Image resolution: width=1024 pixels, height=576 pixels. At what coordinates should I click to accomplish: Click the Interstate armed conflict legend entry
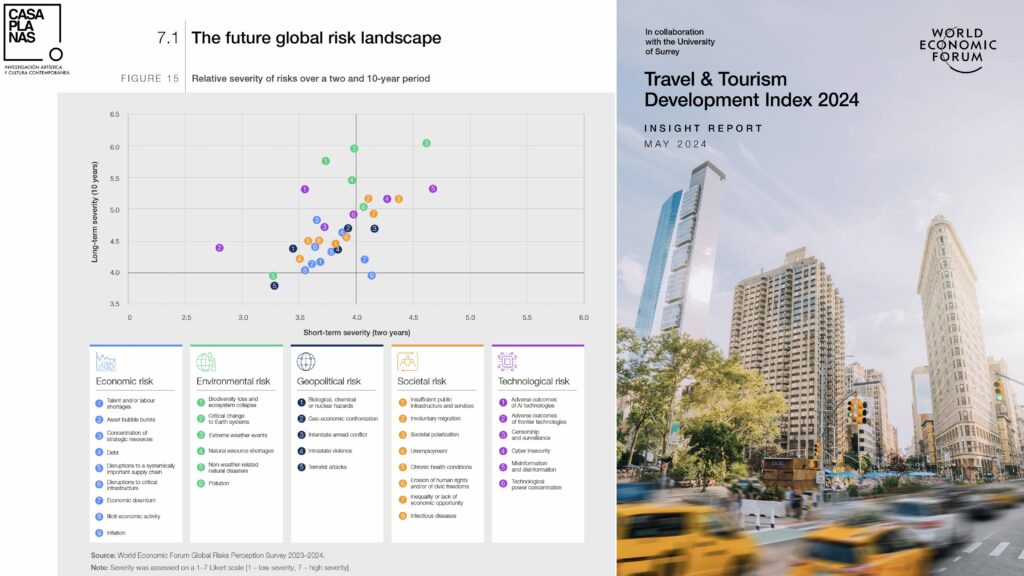pyautogui.click(x=338, y=435)
